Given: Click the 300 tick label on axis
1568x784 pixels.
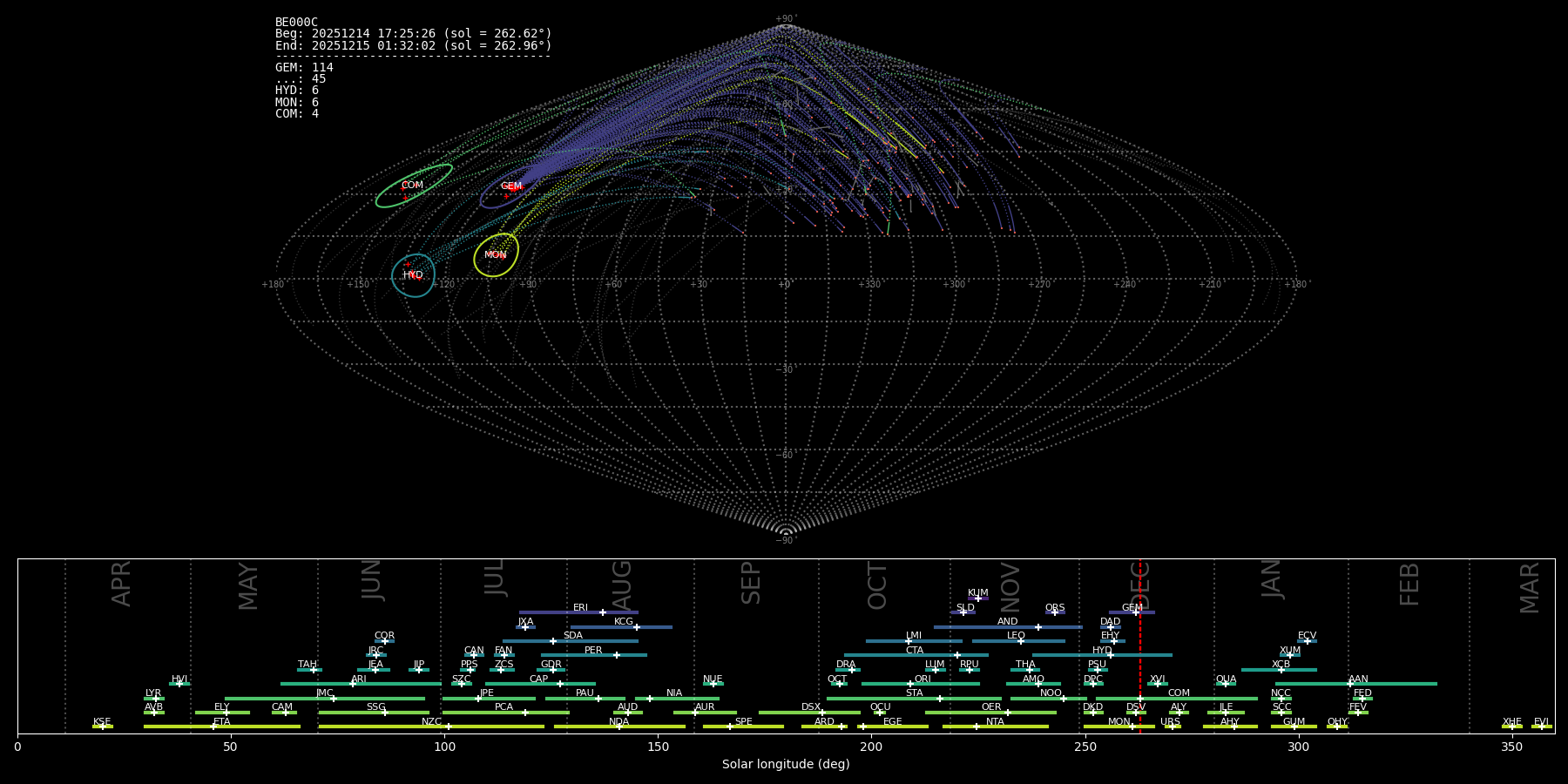Looking at the screenshot, I should coord(1298,747).
